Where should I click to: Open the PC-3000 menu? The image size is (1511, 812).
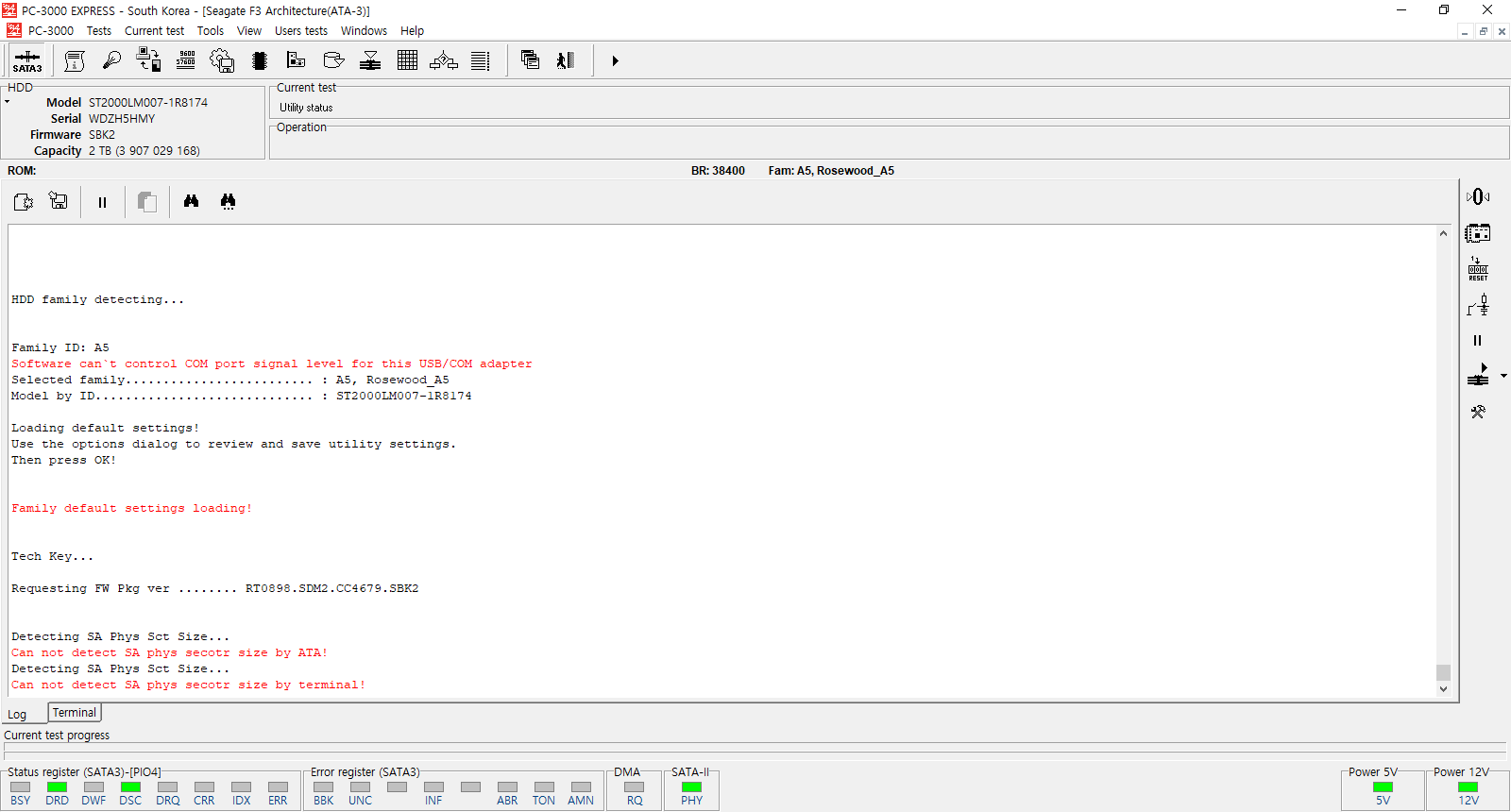tap(50, 31)
